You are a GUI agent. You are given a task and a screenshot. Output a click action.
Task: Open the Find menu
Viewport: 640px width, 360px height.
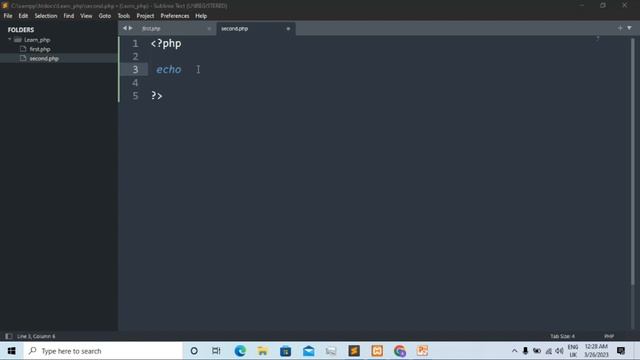(x=69, y=16)
